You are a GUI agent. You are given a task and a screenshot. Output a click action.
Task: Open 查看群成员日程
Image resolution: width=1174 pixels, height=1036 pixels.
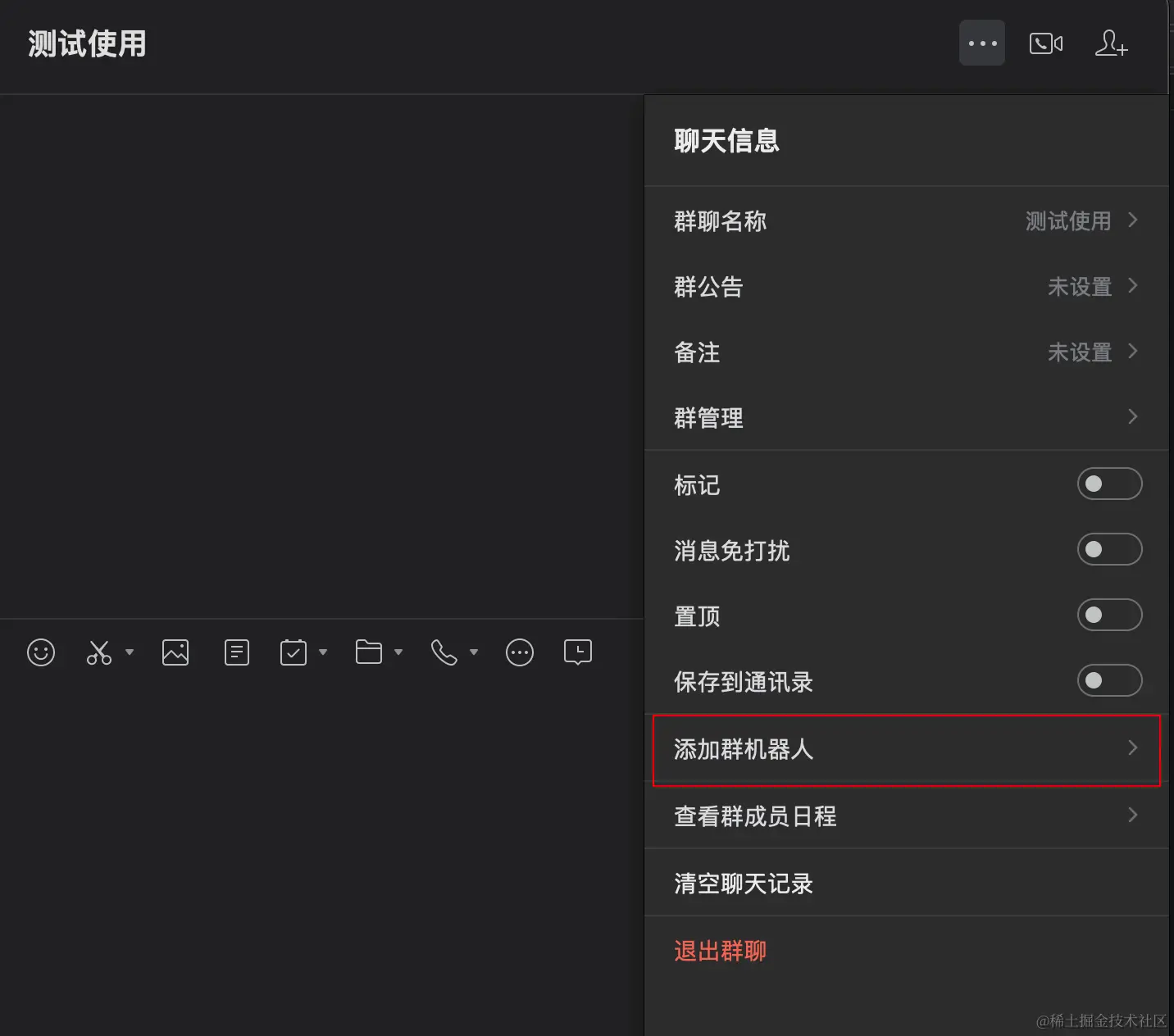point(906,816)
